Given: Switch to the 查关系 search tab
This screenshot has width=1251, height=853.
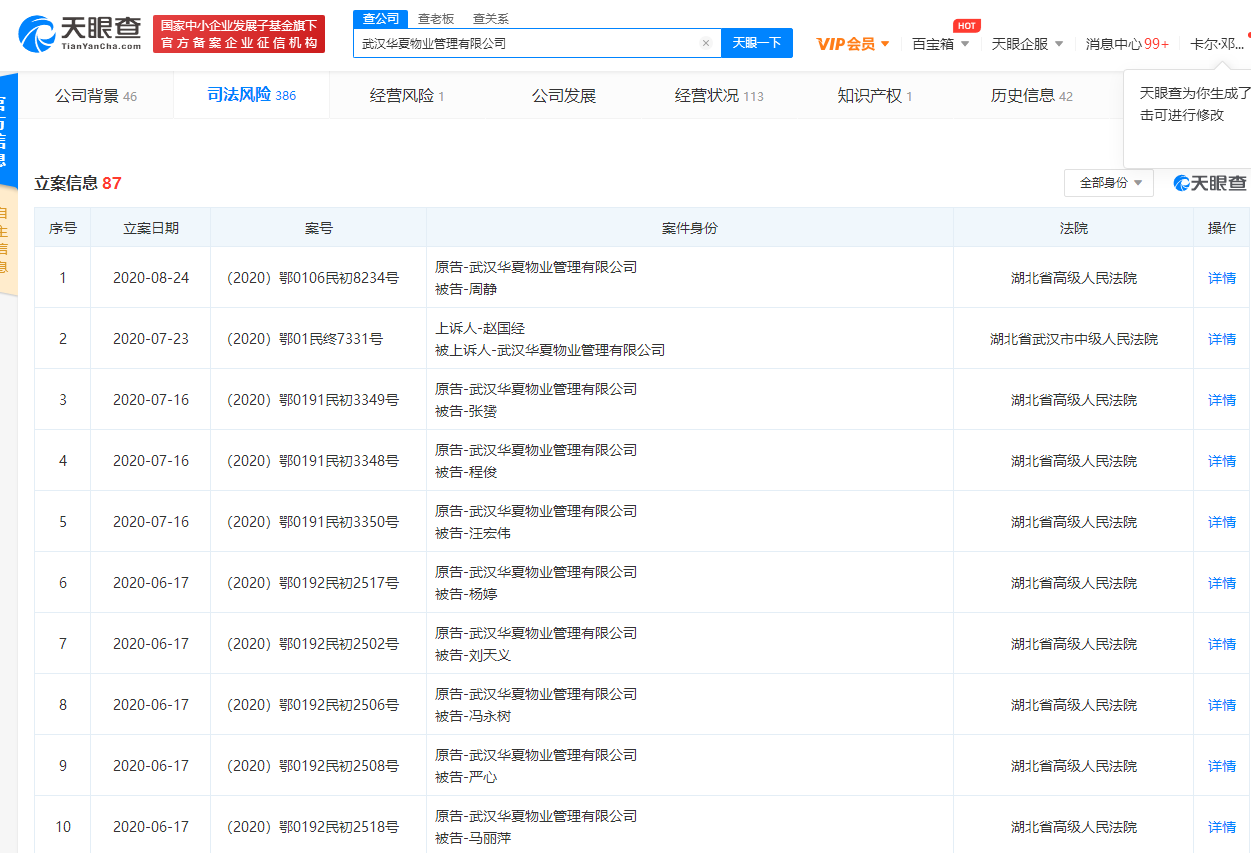Looking at the screenshot, I should [x=490, y=18].
